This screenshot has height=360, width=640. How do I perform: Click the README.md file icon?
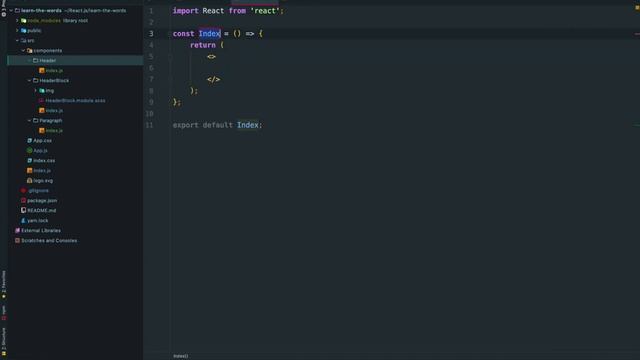coord(23,210)
